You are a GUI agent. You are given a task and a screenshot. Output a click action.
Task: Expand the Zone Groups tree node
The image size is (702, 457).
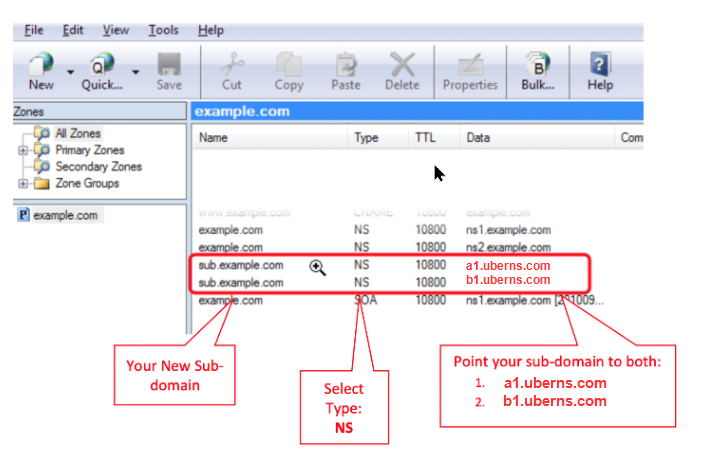[x=21, y=184]
